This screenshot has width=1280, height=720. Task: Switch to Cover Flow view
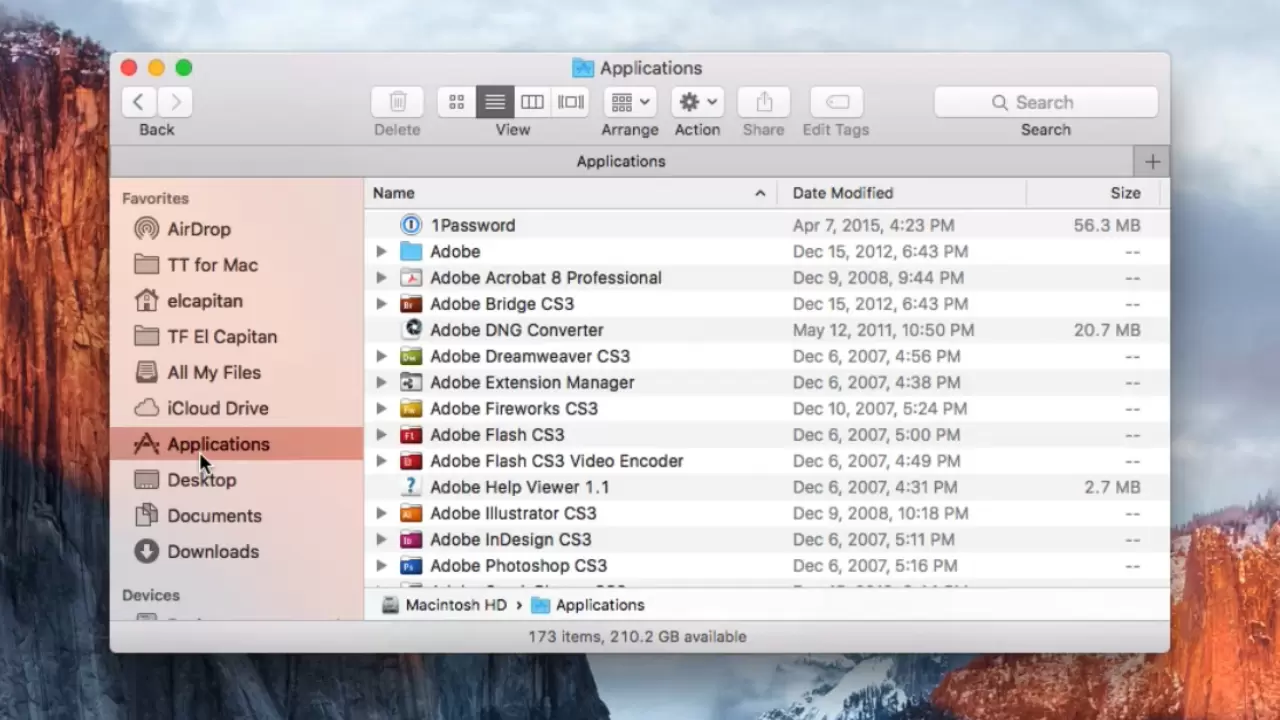(x=571, y=102)
